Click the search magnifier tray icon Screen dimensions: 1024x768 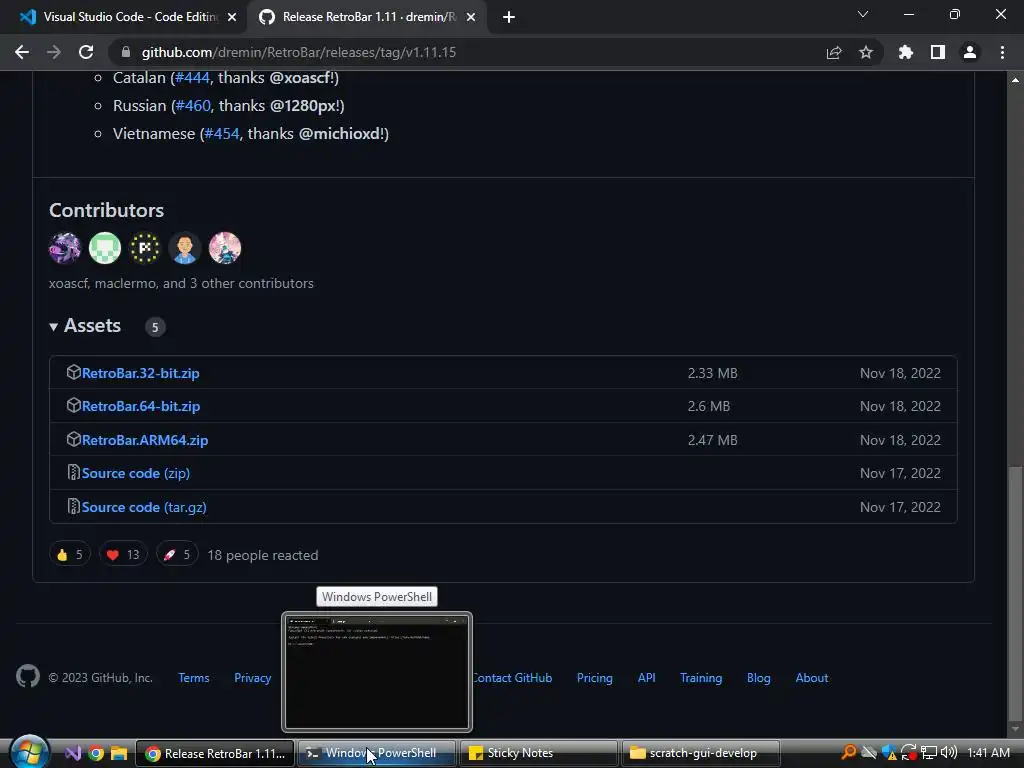[x=848, y=753]
